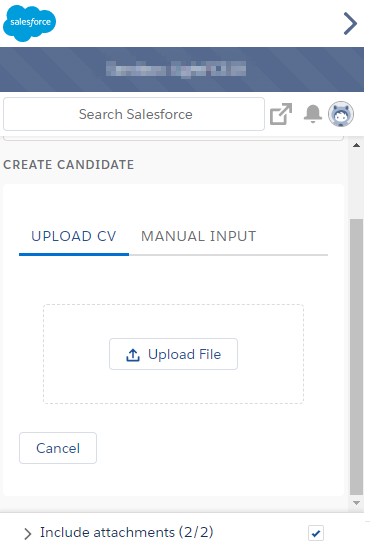370x550 pixels.
Task: Collapse the panel using the top-right arrow
Action: (x=350, y=24)
